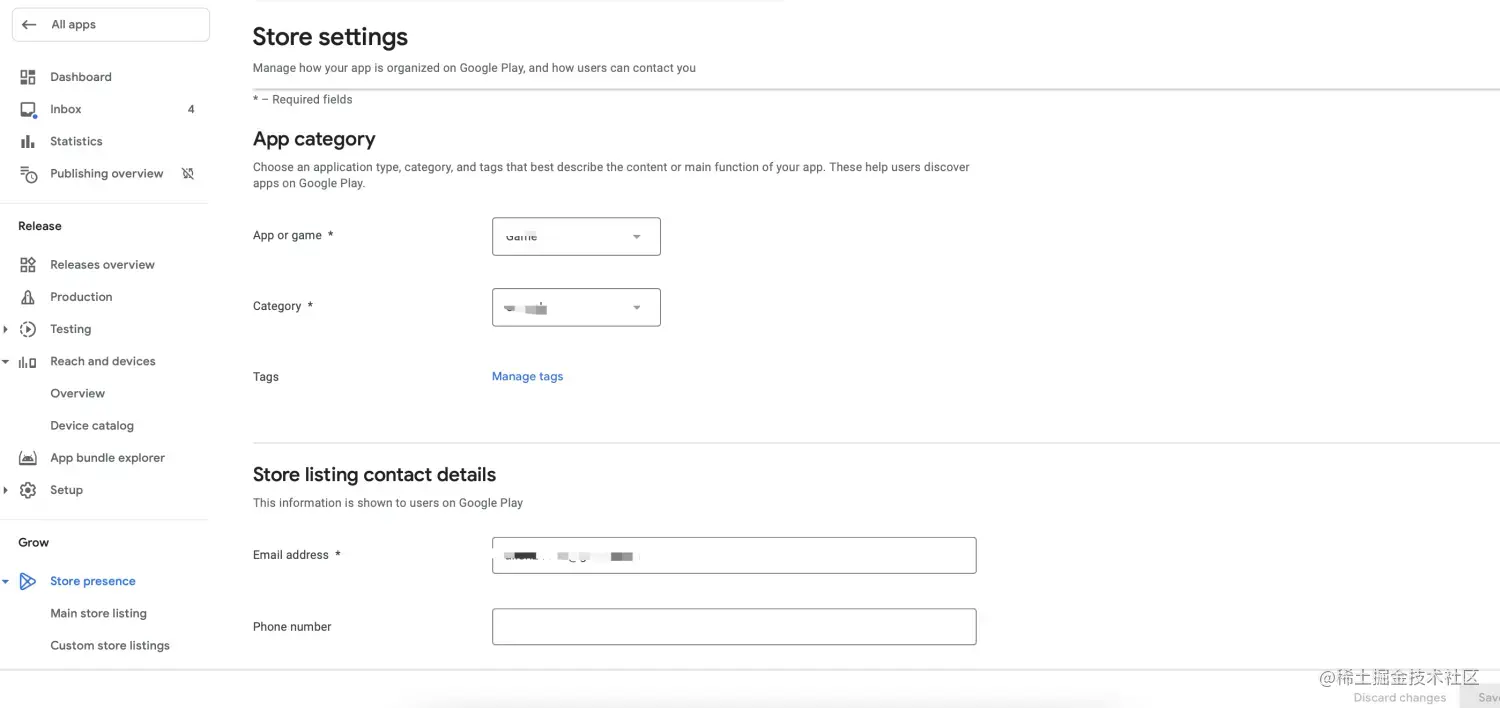
Task: Click the Releases overview icon
Action: (x=28, y=265)
